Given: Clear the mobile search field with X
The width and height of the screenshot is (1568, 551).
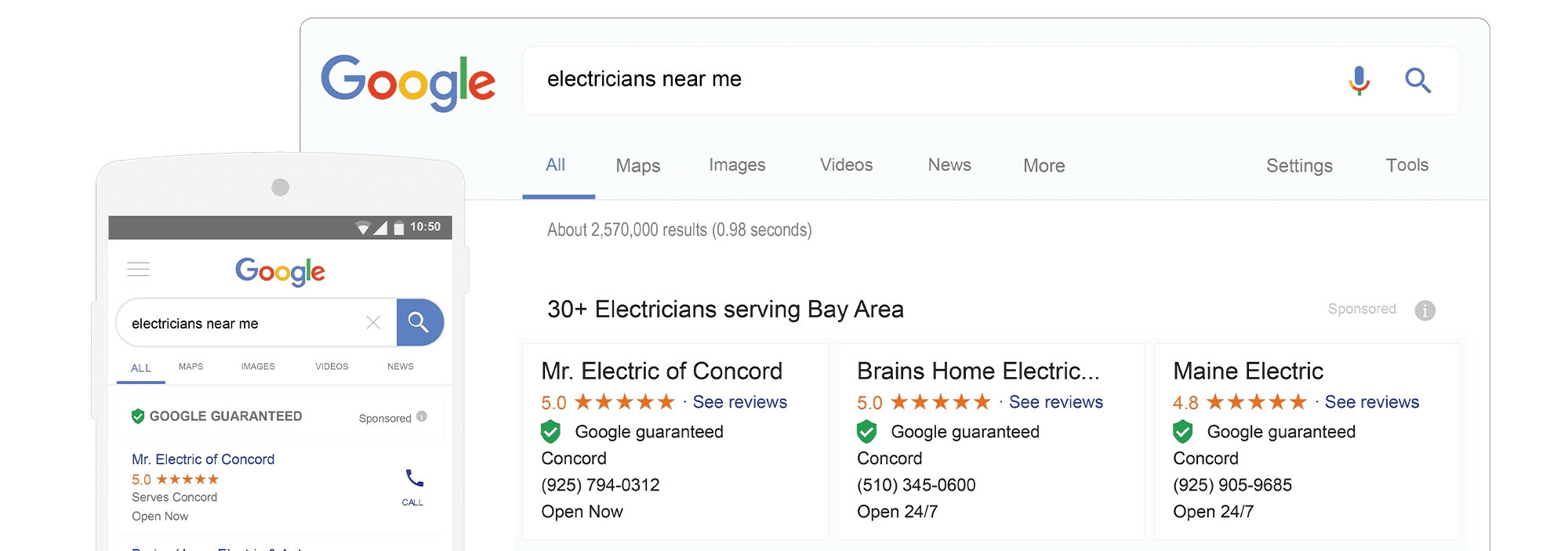Looking at the screenshot, I should 373,323.
